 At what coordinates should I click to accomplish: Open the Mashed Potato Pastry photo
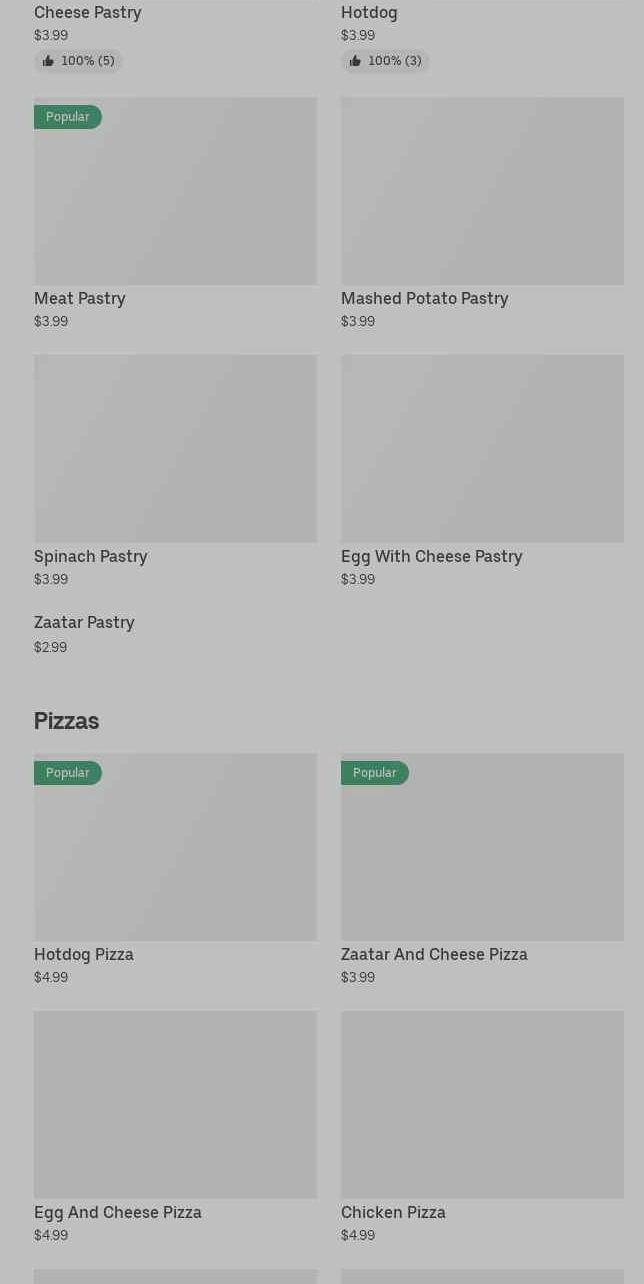pos(482,191)
